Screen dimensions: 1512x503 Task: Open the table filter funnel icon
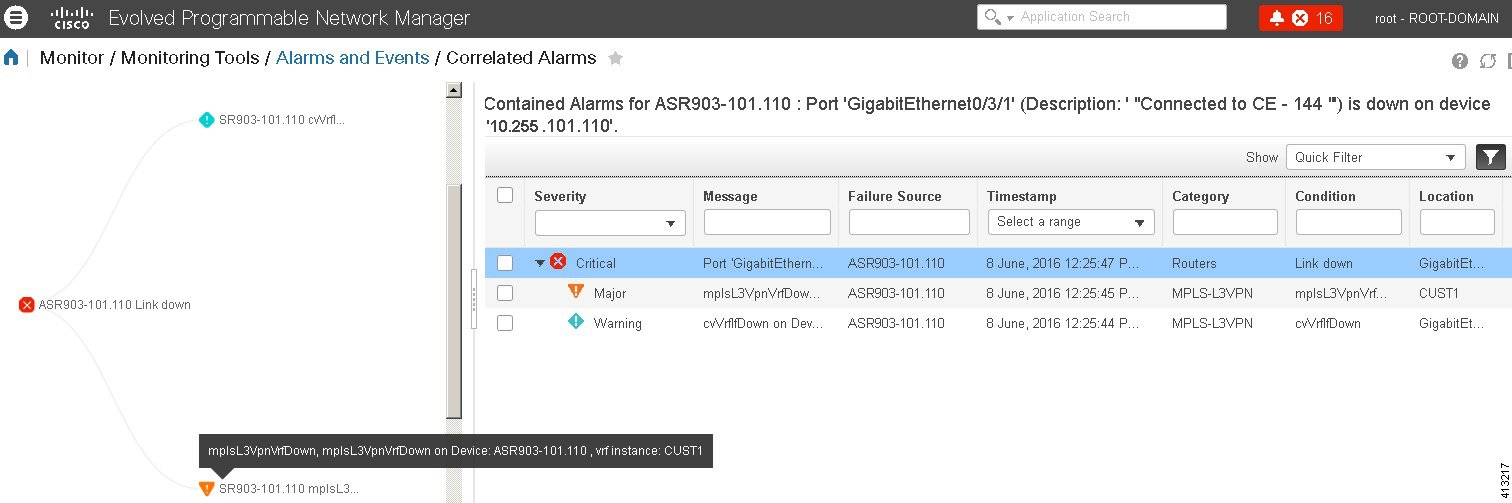tap(1491, 157)
